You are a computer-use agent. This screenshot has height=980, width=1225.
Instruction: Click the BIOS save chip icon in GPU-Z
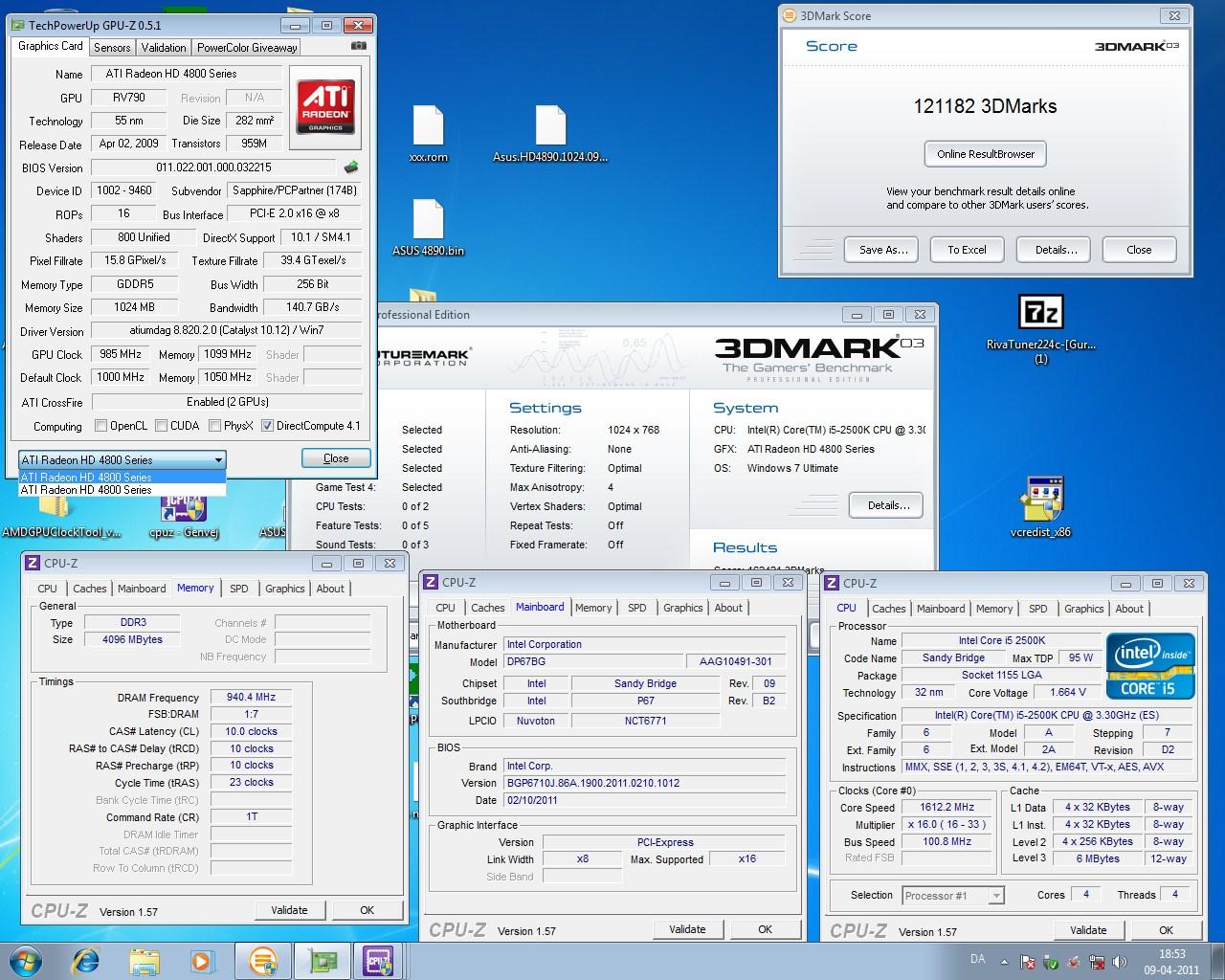[351, 167]
